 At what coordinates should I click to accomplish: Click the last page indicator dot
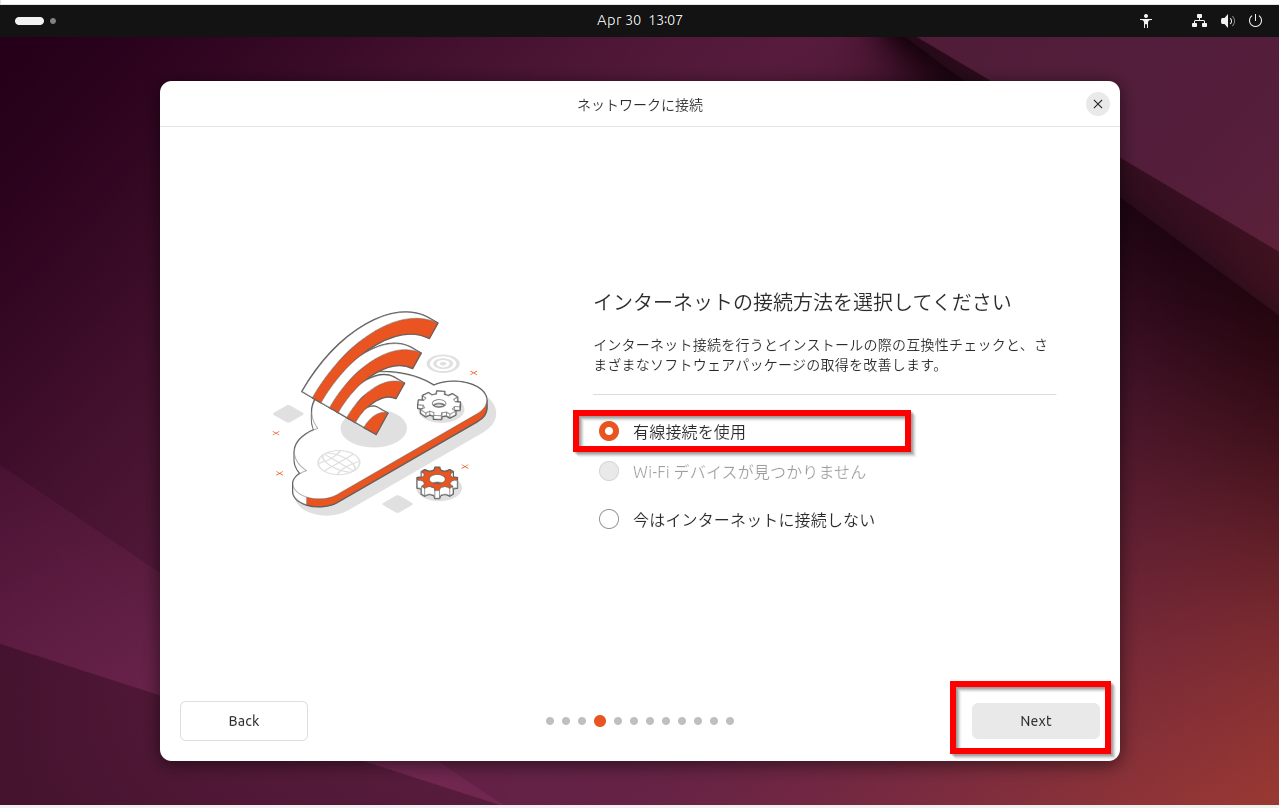730,721
